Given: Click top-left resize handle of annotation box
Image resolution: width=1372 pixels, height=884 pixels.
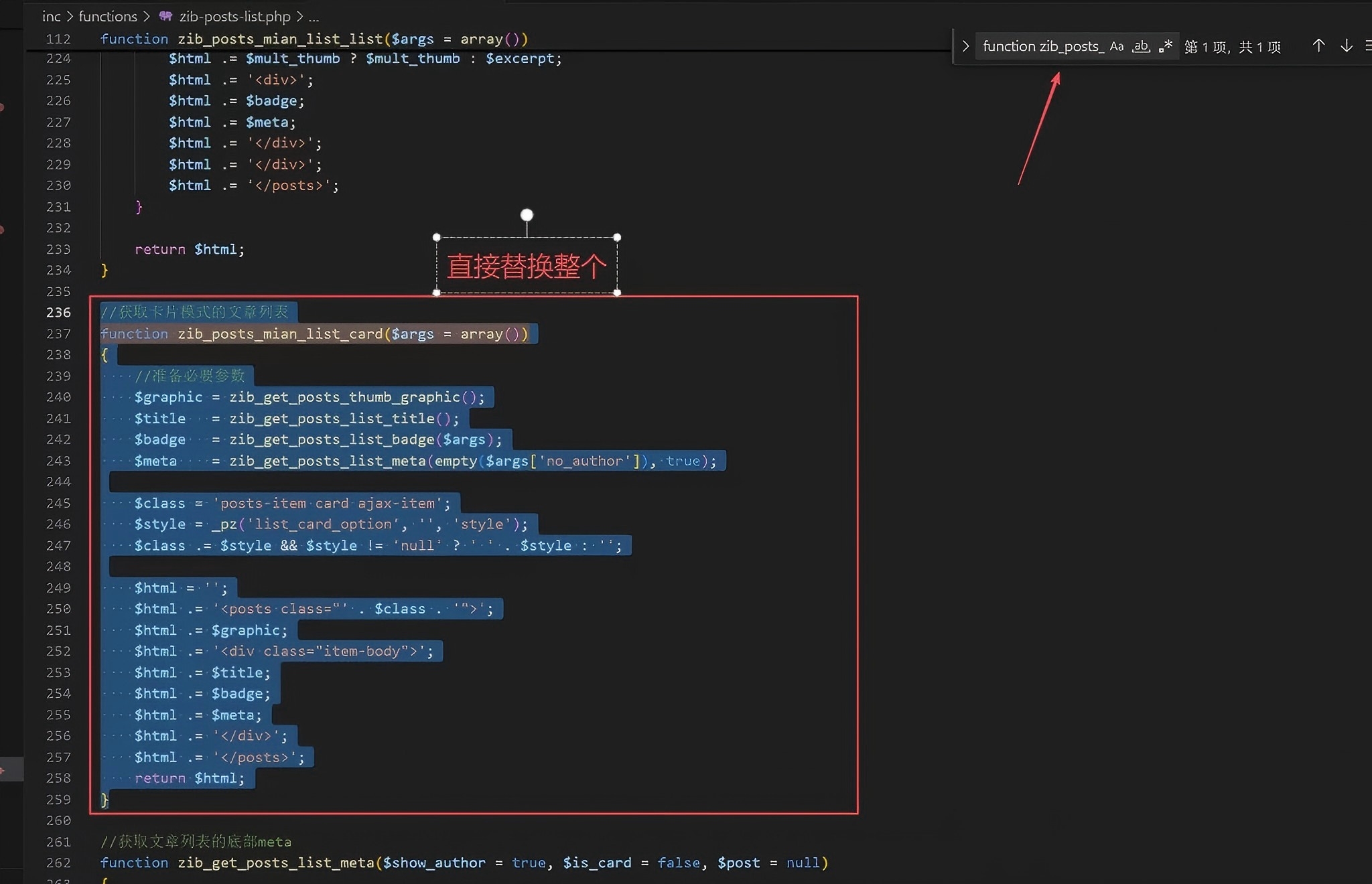Looking at the screenshot, I should [437, 237].
